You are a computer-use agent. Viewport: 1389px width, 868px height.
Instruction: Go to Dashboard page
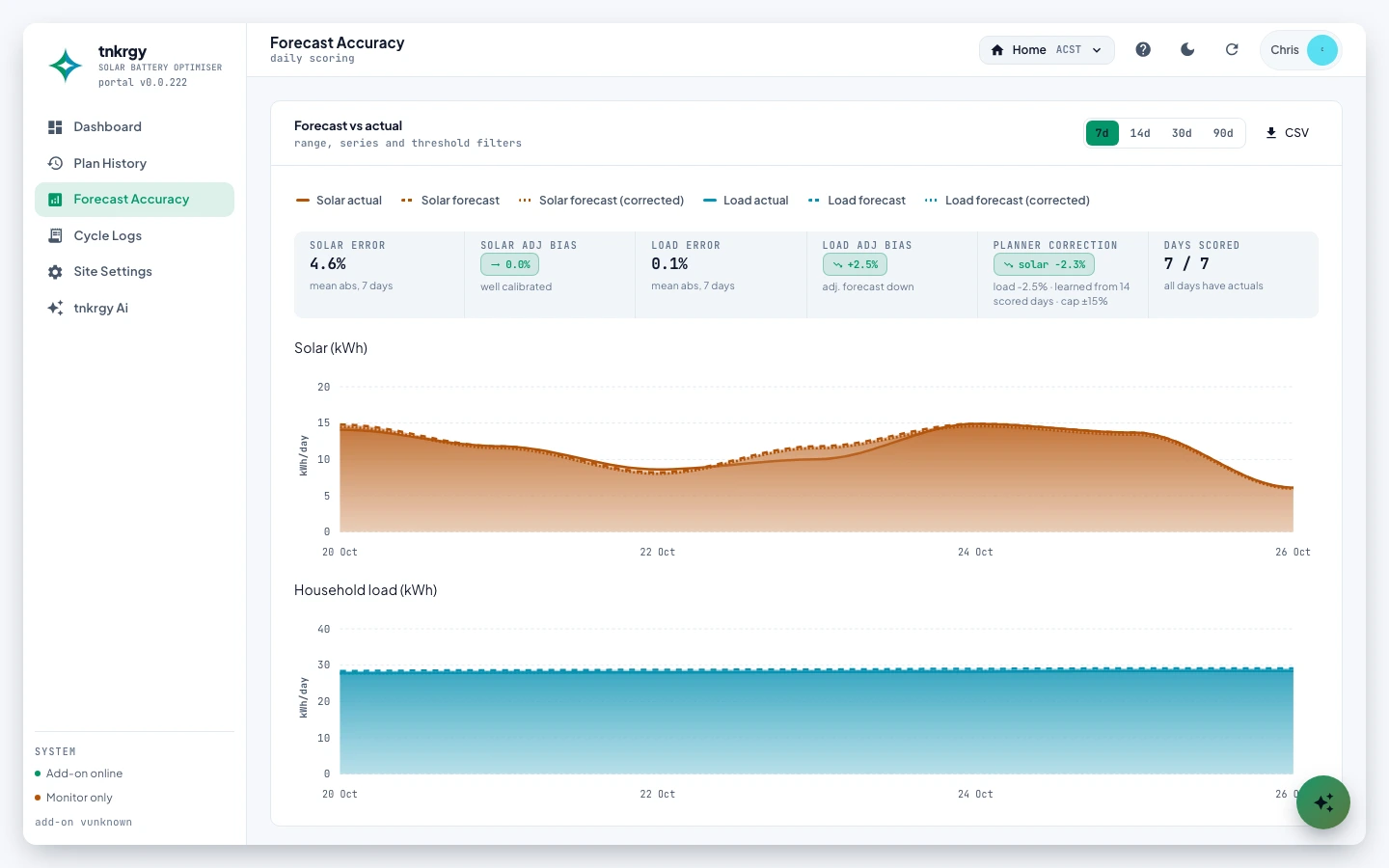coord(134,127)
